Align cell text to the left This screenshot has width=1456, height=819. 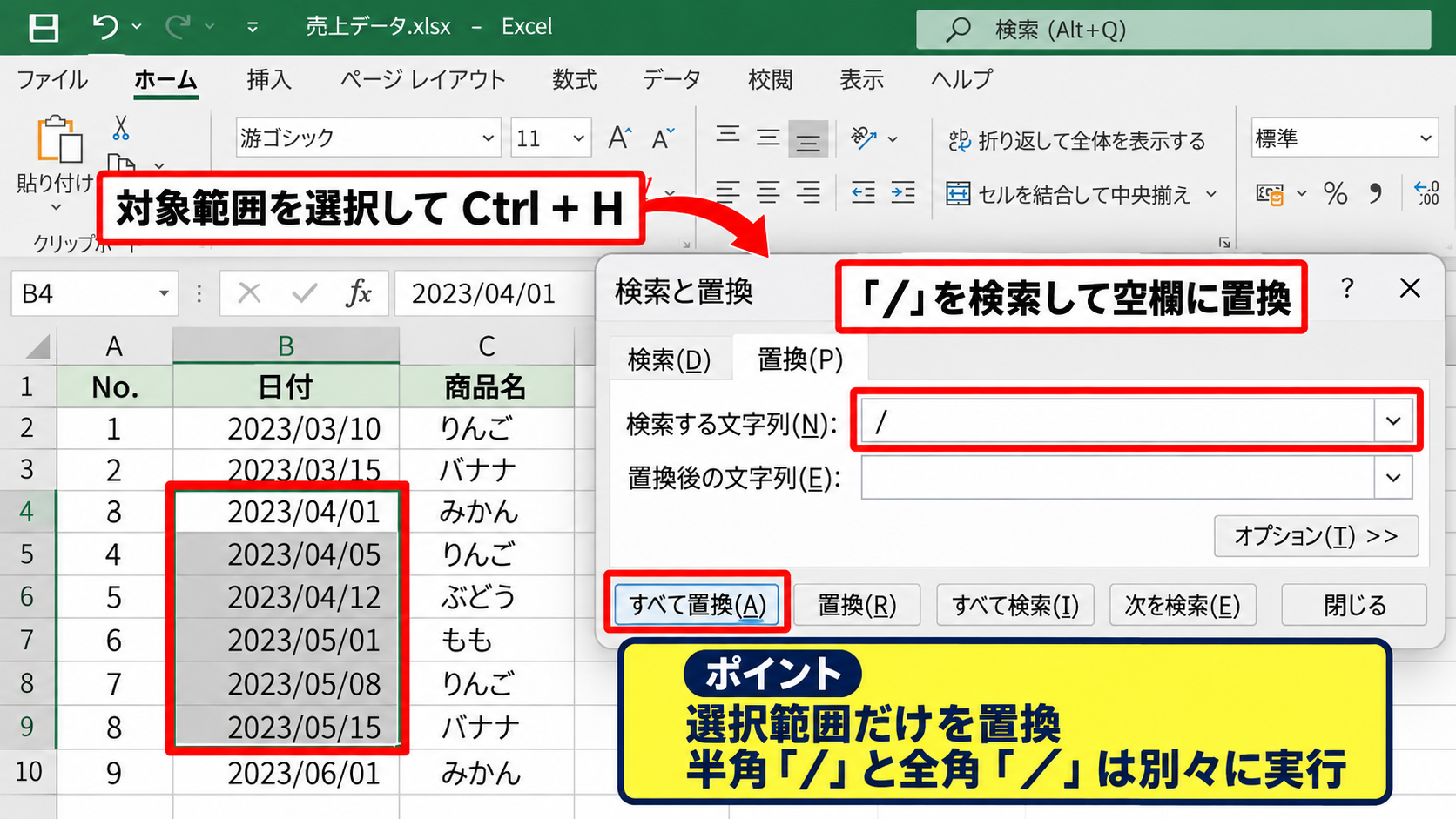click(728, 192)
